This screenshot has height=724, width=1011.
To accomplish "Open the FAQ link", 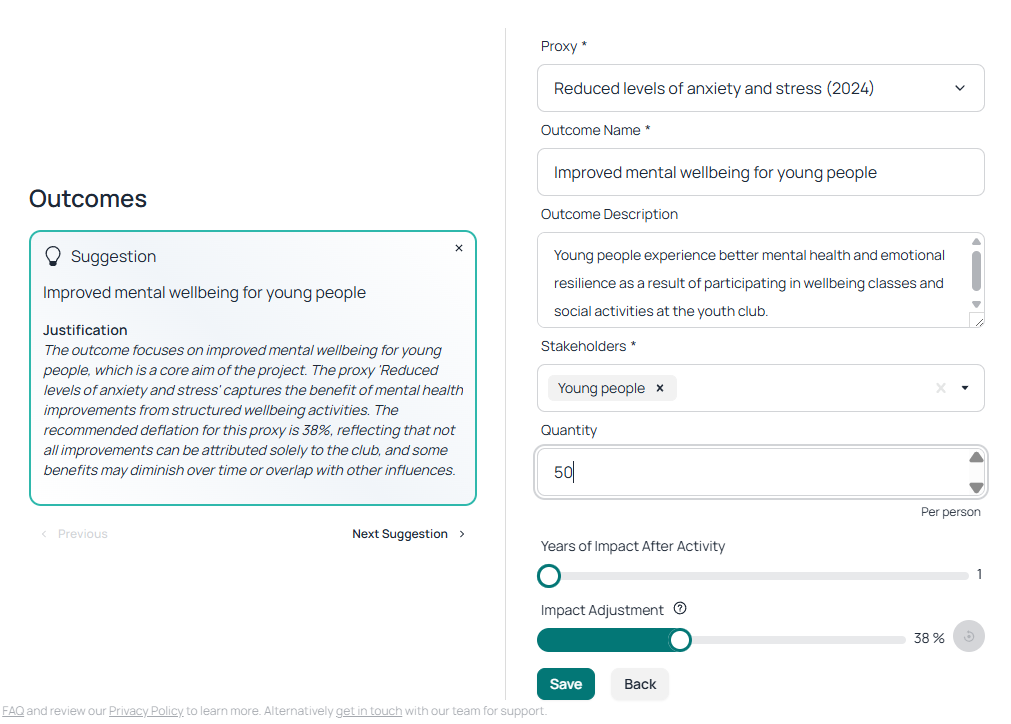I will [13, 711].
